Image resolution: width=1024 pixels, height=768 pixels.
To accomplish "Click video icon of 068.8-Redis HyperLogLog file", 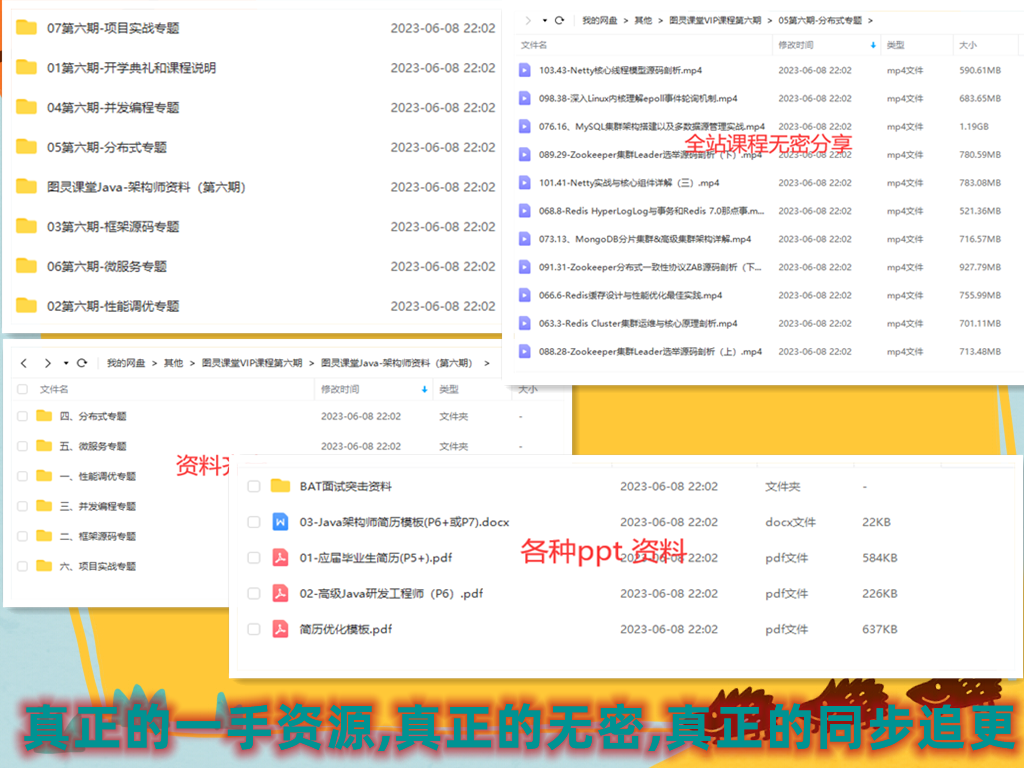I will pos(524,210).
